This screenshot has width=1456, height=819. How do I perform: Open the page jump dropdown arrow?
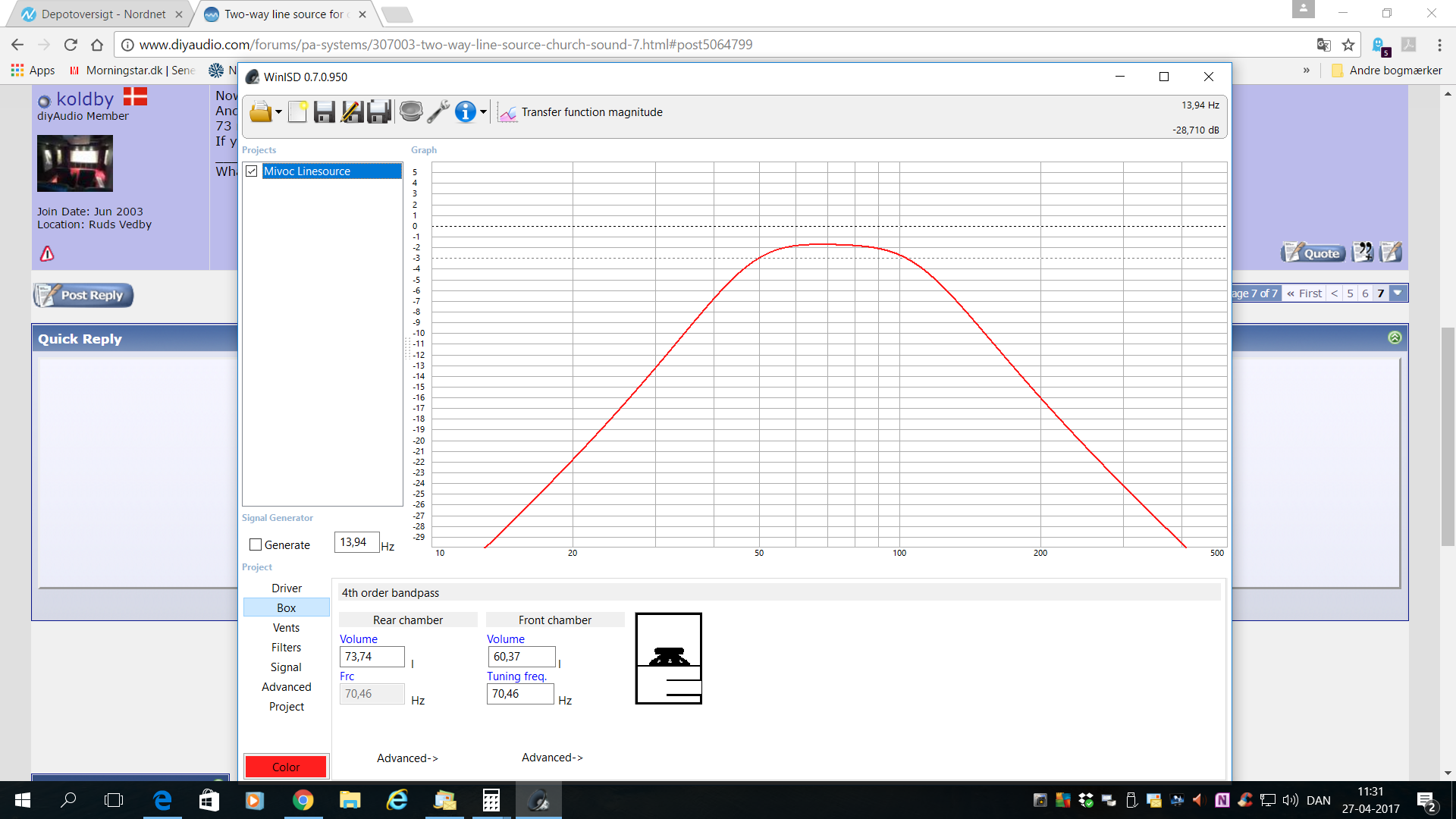click(1398, 293)
